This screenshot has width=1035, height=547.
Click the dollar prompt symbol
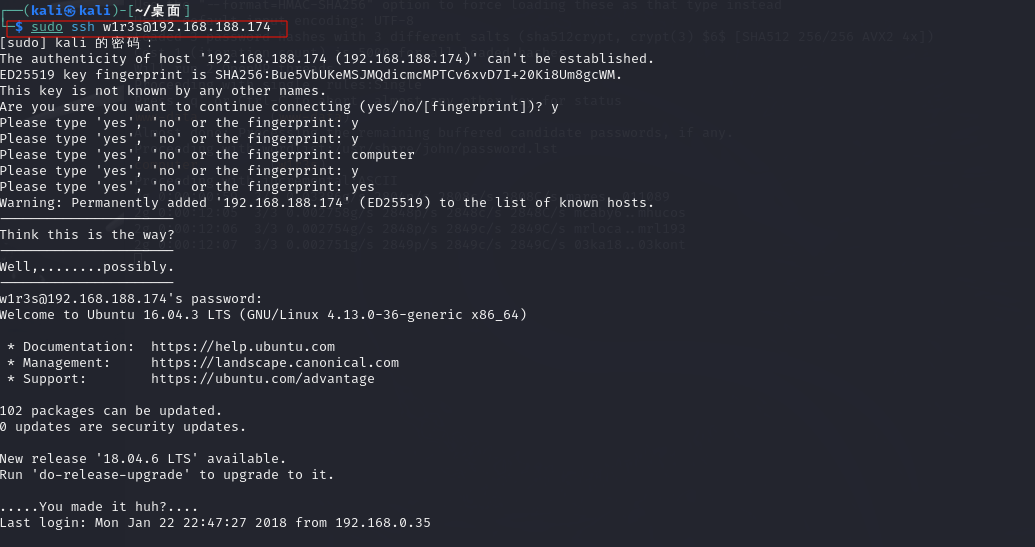click(x=19, y=27)
